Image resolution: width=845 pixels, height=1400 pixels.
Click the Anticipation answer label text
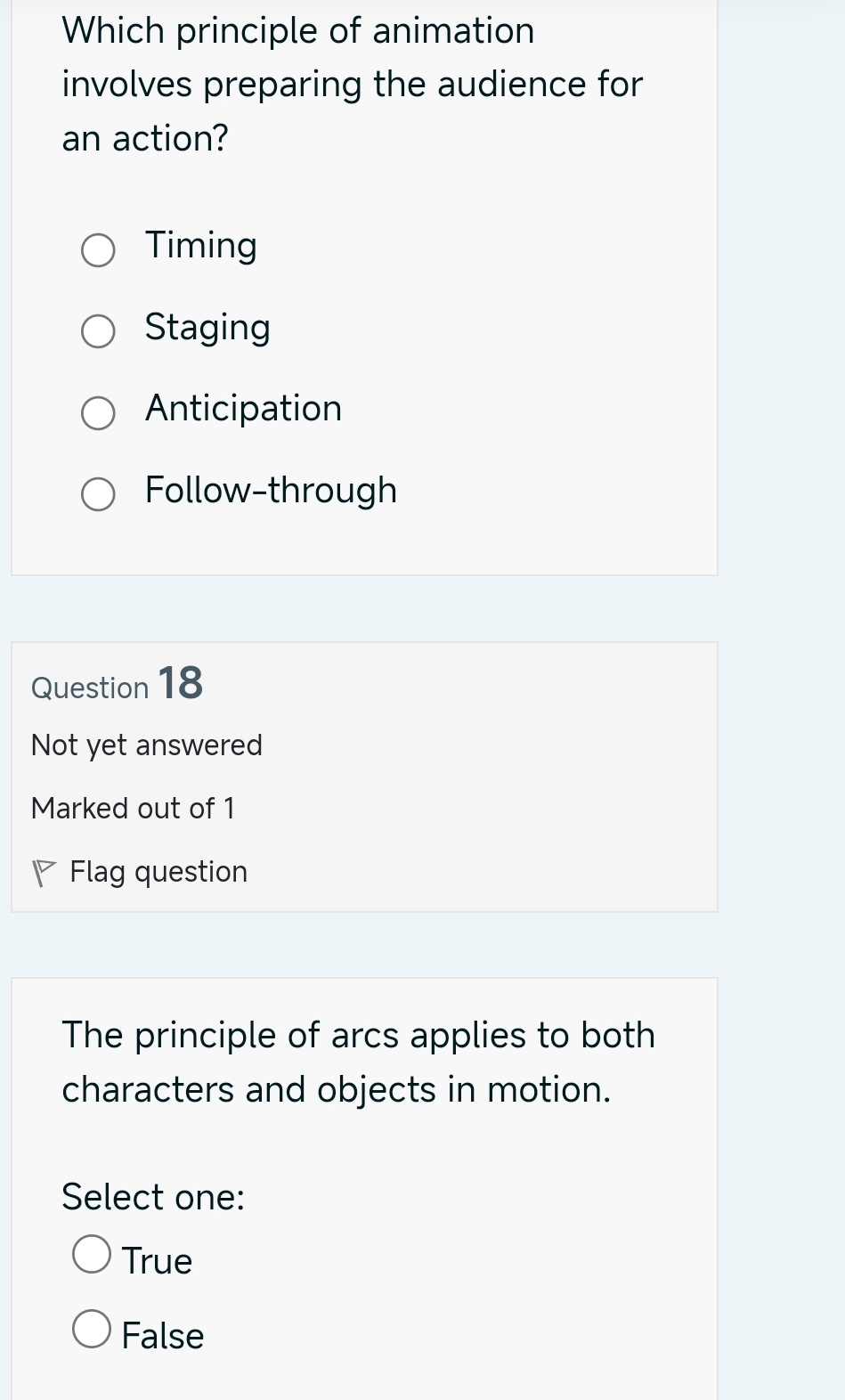click(243, 409)
